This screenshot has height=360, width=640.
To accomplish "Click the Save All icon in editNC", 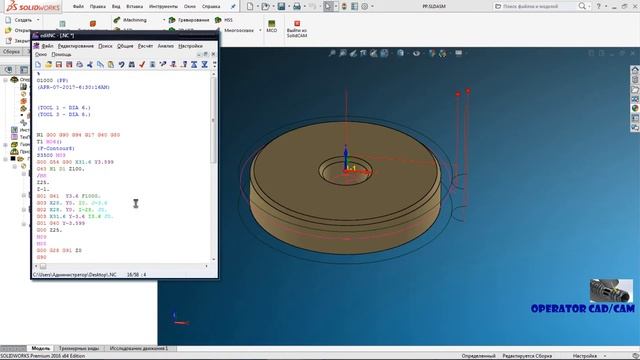I will (x=69, y=64).
